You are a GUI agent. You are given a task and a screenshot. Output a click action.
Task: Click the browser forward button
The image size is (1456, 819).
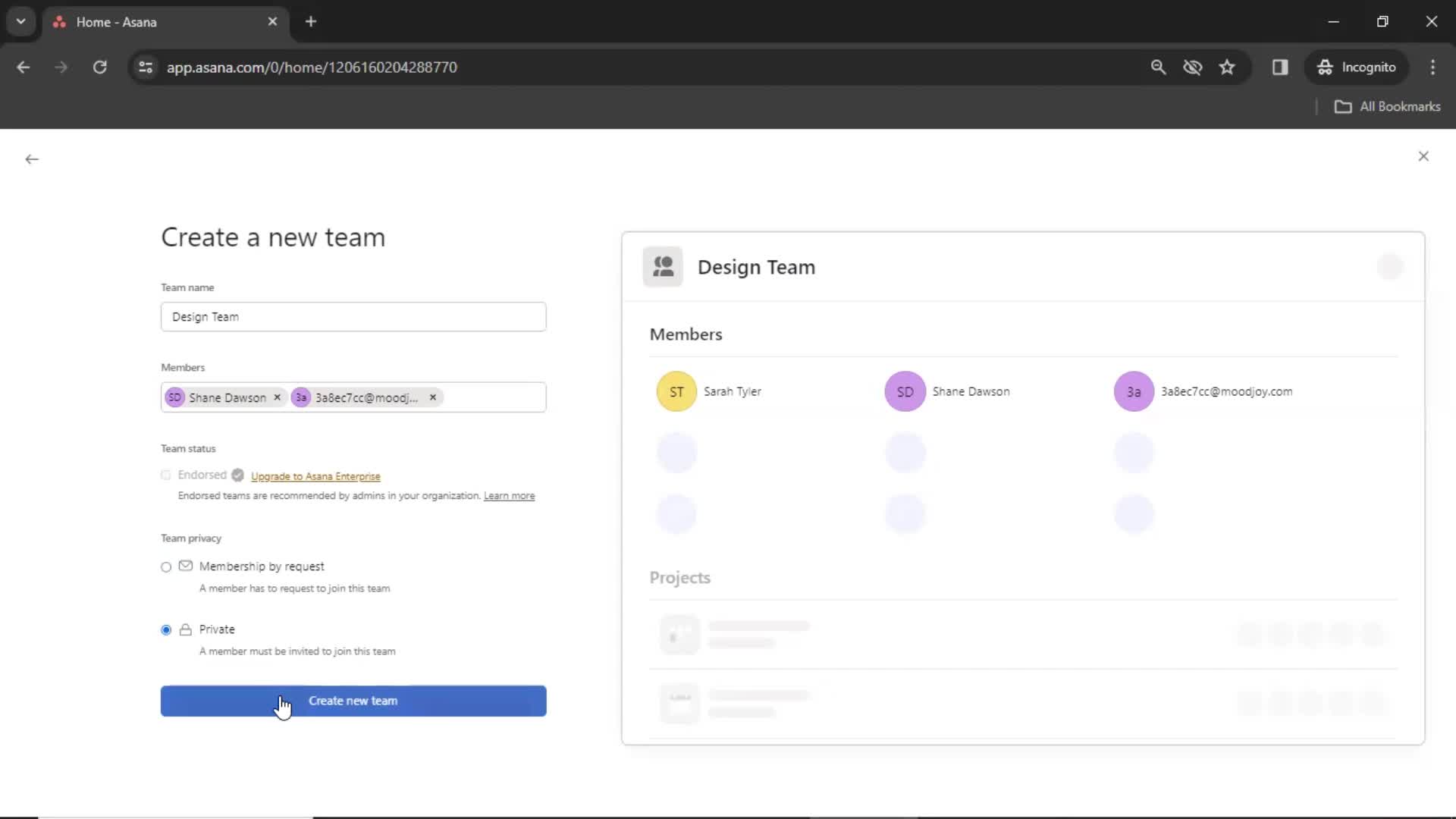pyautogui.click(x=61, y=67)
